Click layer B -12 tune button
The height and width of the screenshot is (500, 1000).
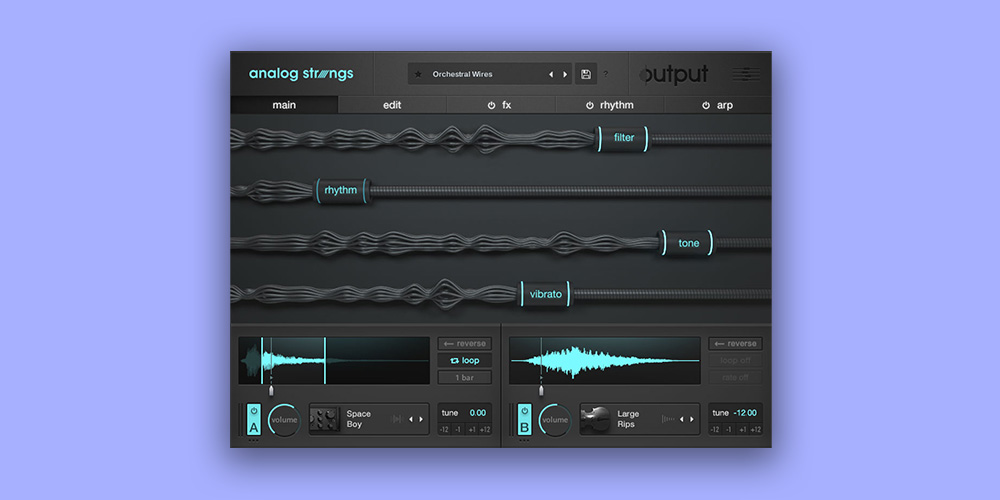(x=715, y=430)
